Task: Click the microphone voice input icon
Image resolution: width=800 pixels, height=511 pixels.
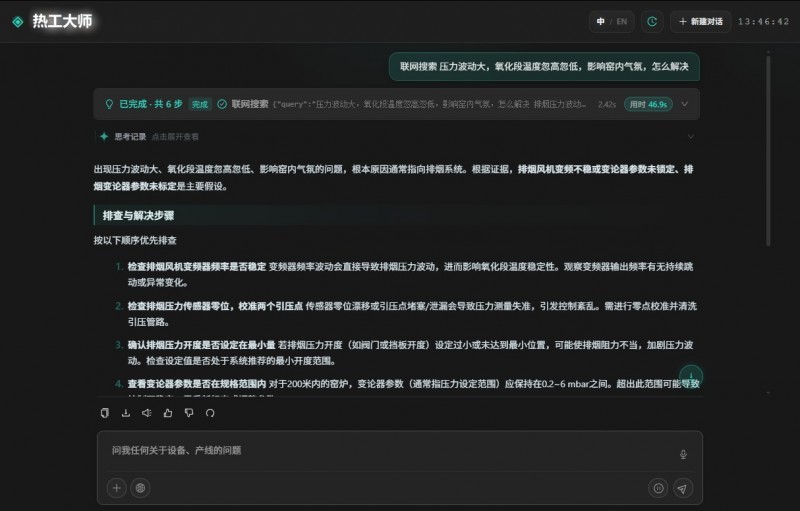Action: [683, 454]
